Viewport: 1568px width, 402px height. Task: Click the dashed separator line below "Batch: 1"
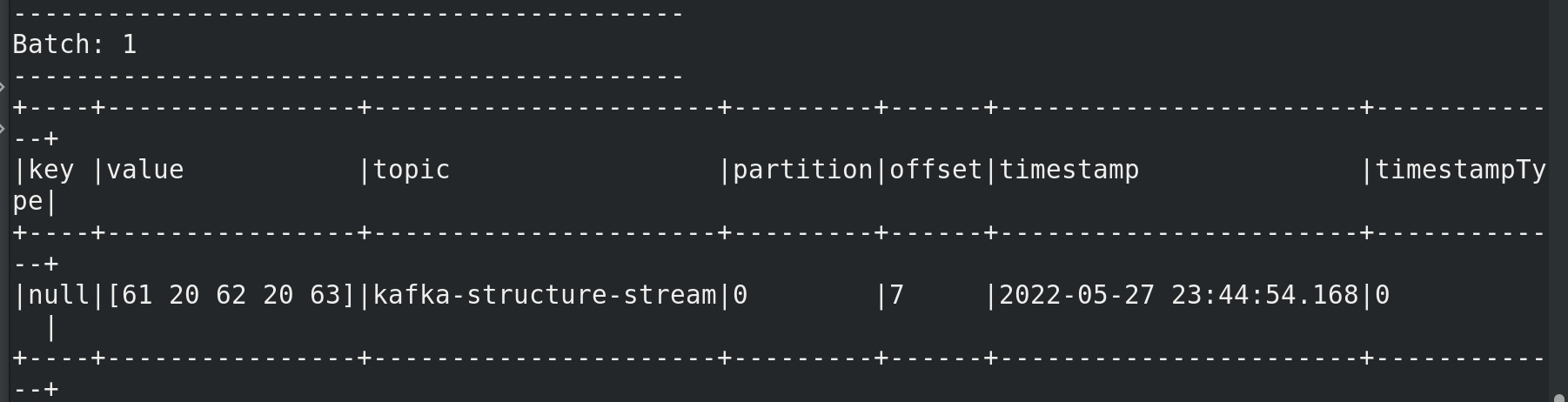click(348, 77)
